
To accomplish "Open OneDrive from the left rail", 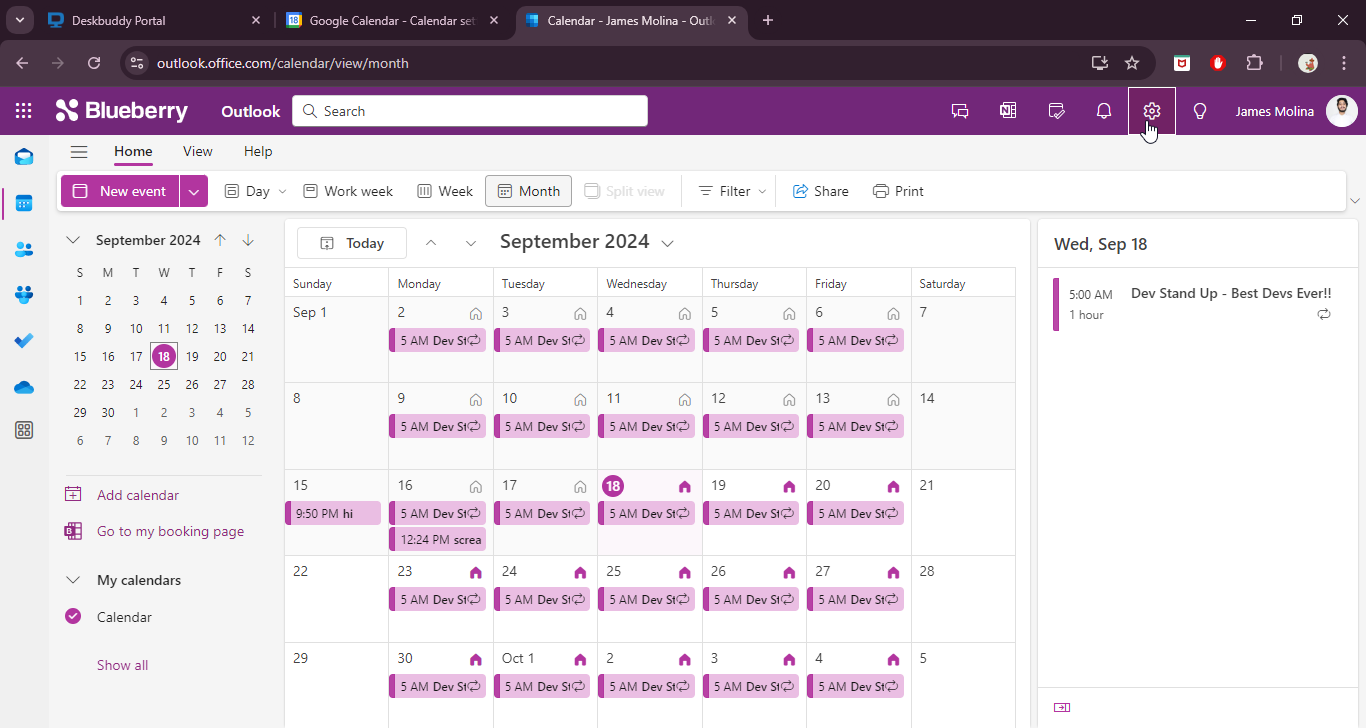I will (24, 387).
